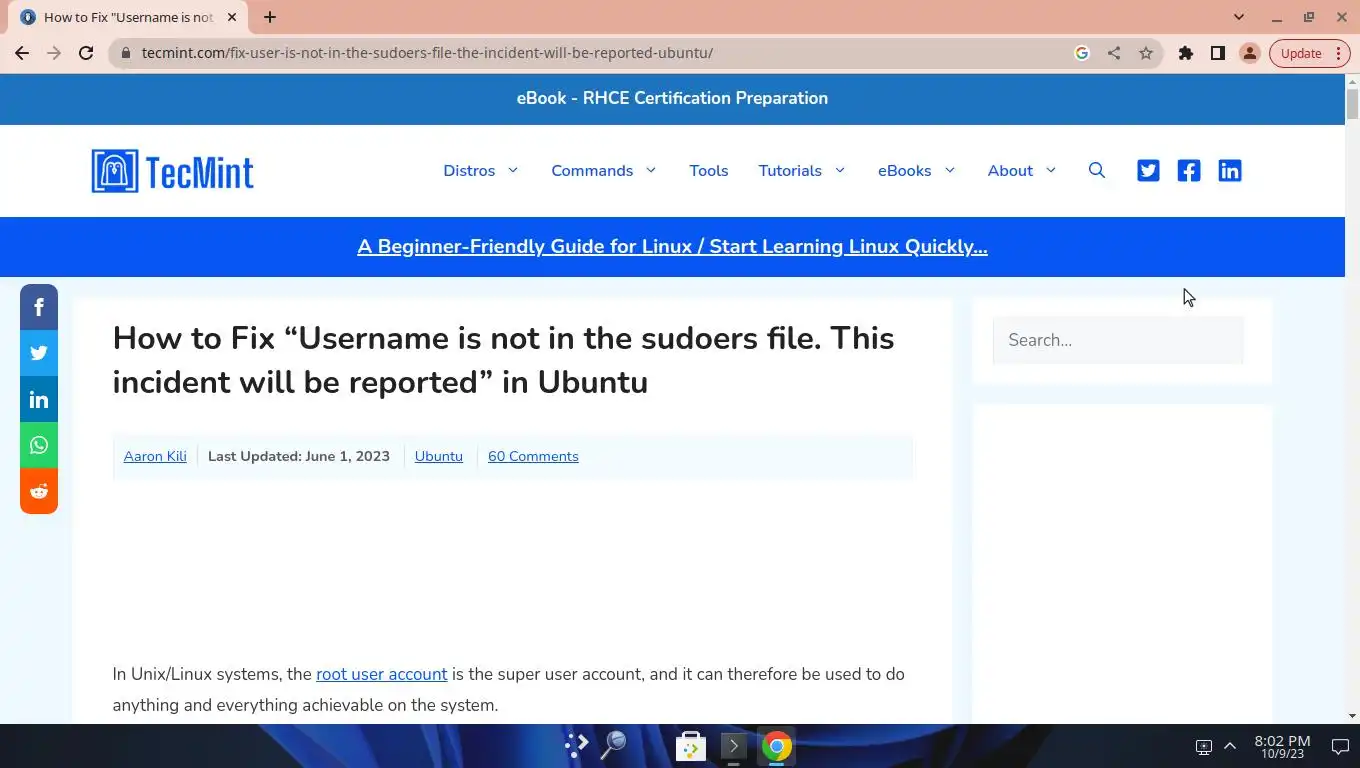This screenshot has width=1360, height=768.
Task: Click the browser address bar URL
Action: click(x=427, y=53)
